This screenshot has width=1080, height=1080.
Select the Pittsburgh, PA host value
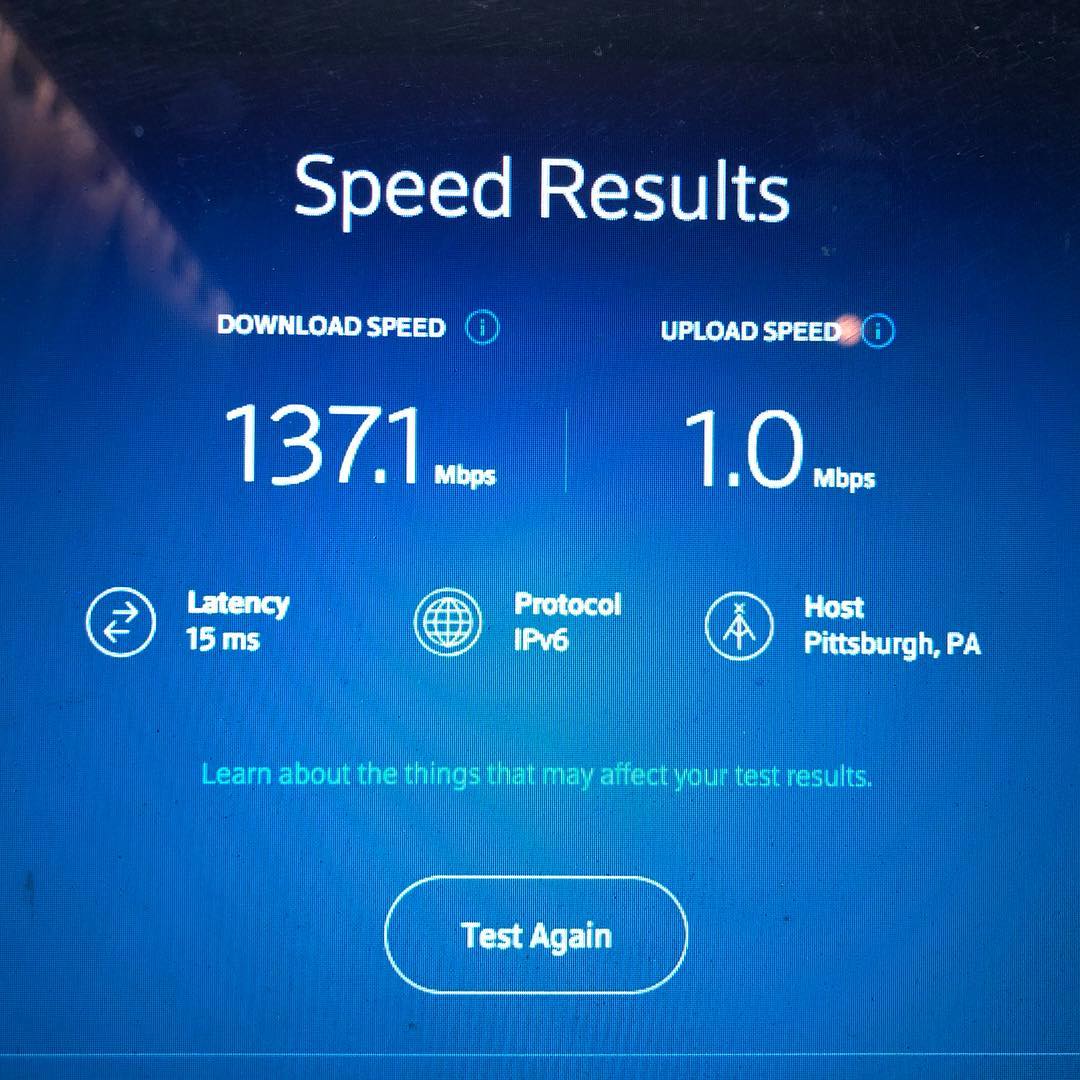pyautogui.click(x=892, y=644)
